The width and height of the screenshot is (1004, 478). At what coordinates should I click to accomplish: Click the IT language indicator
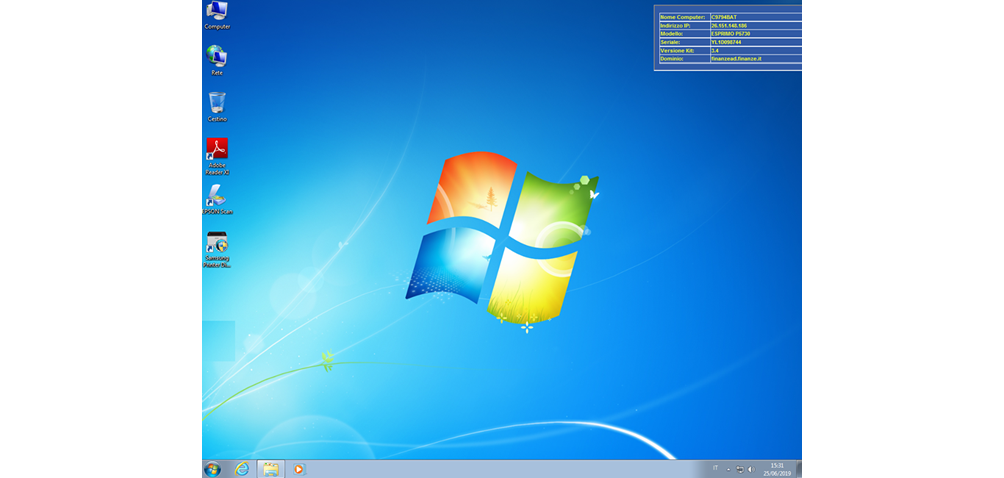(715, 468)
